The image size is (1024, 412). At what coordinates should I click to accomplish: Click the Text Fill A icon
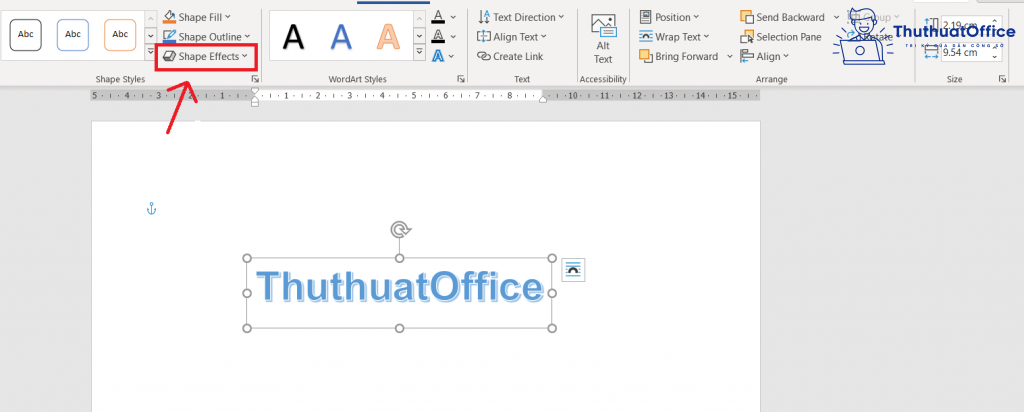(438, 17)
